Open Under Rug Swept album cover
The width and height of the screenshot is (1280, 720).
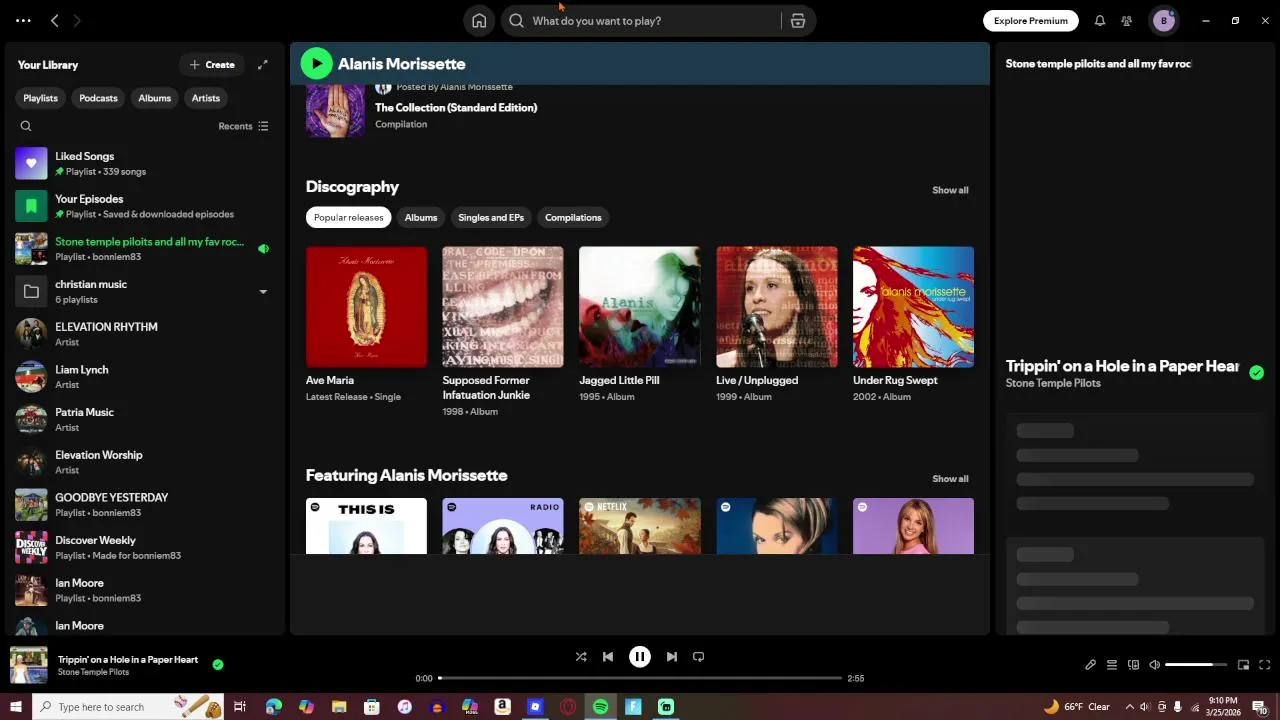(913, 307)
